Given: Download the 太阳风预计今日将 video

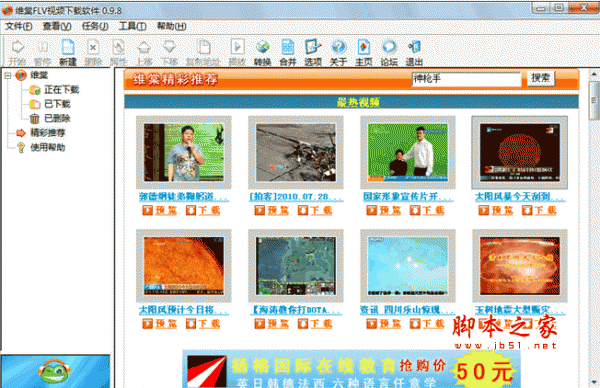Looking at the screenshot, I should point(203,324).
